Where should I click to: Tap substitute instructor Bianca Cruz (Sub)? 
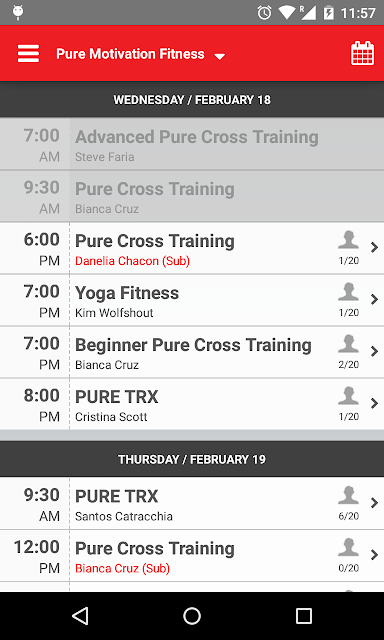point(122,568)
